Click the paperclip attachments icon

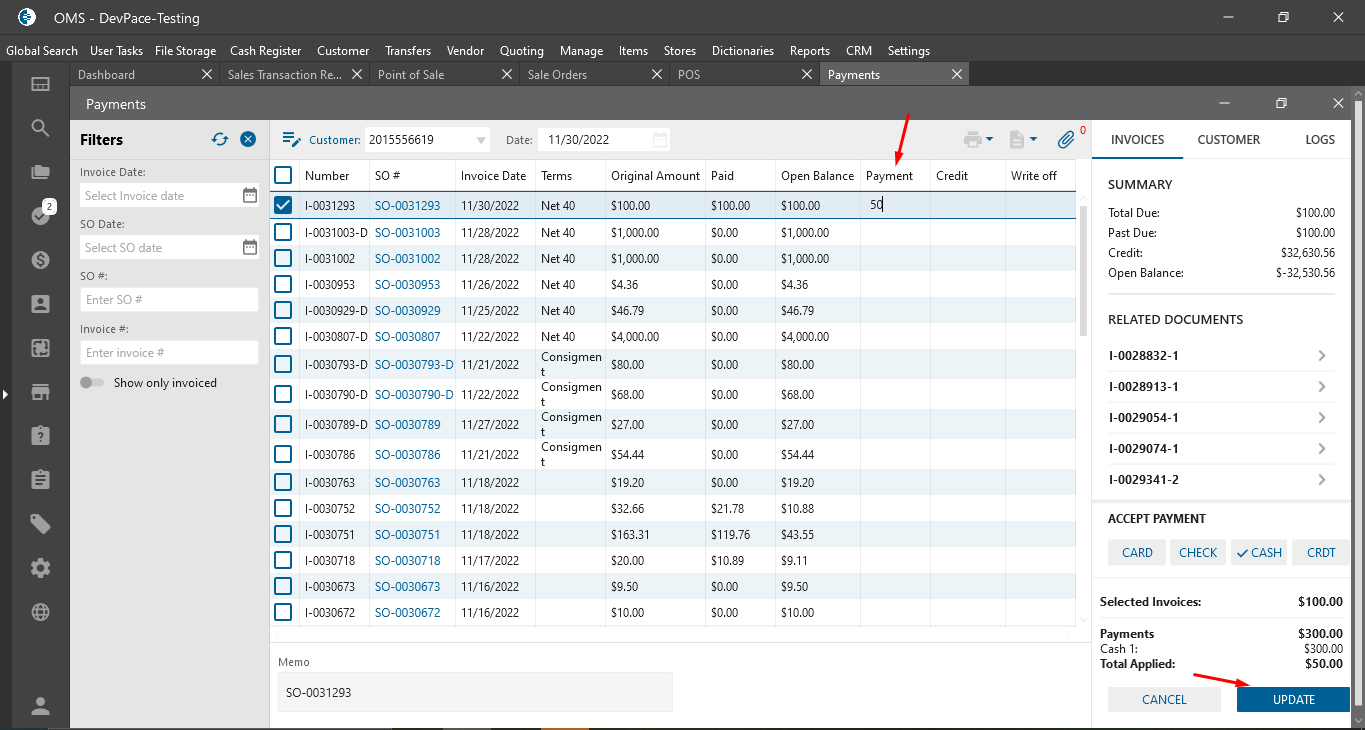click(x=1066, y=140)
